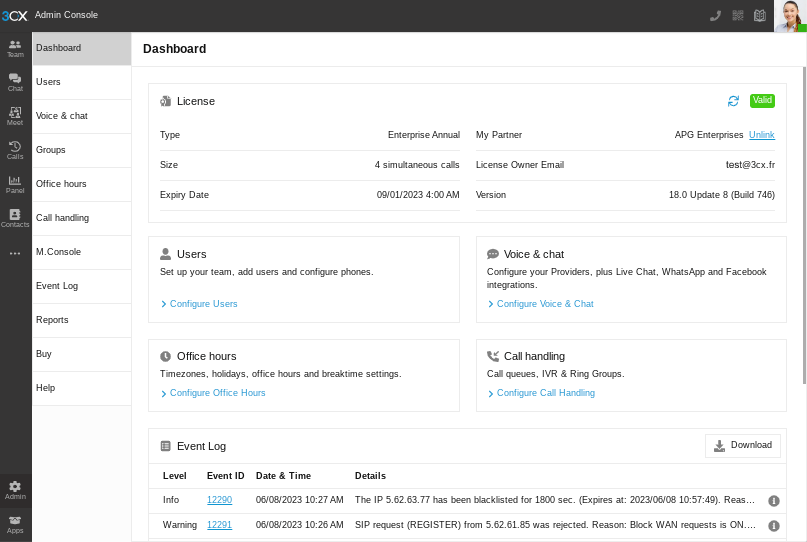Open the Apps sidebar icon

15,524
